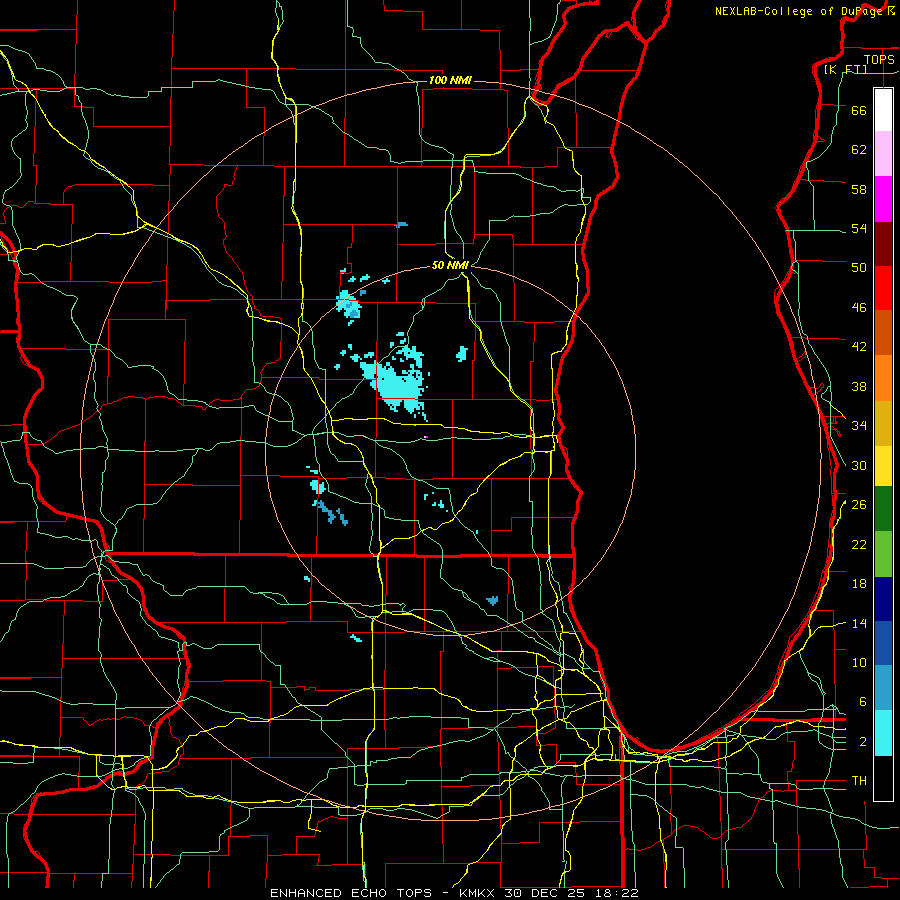This screenshot has height=900, width=900.
Task: Click the "50" legend value
Action: [859, 267]
